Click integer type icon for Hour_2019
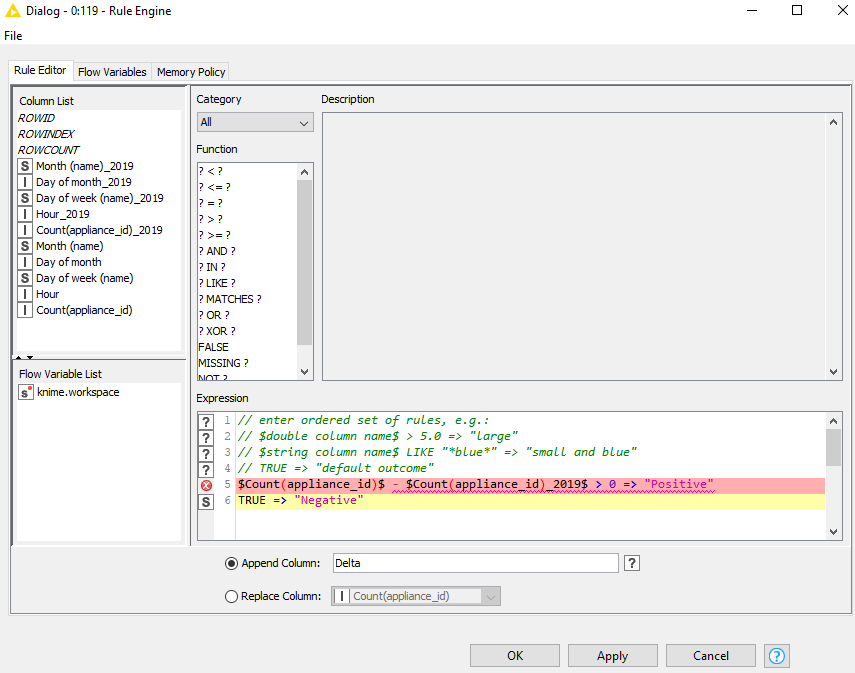 [x=25, y=214]
